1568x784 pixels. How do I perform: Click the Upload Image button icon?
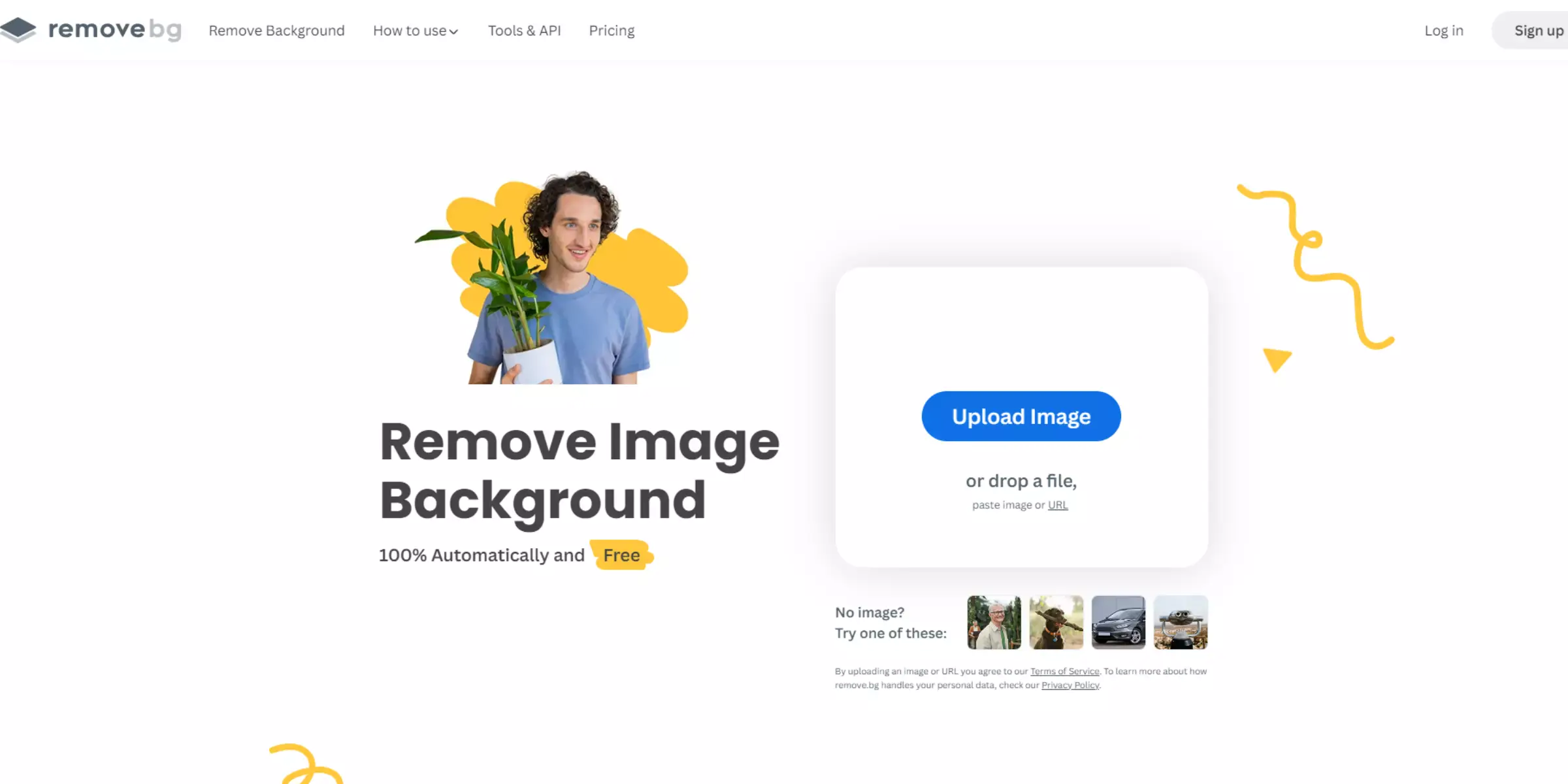click(x=1021, y=416)
